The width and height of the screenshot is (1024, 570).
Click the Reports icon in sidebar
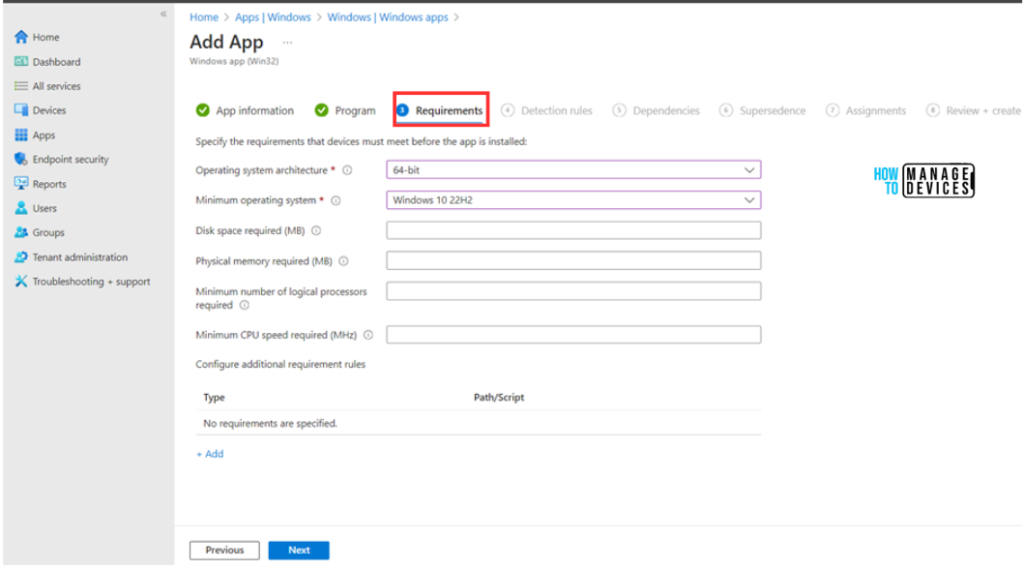(21, 184)
